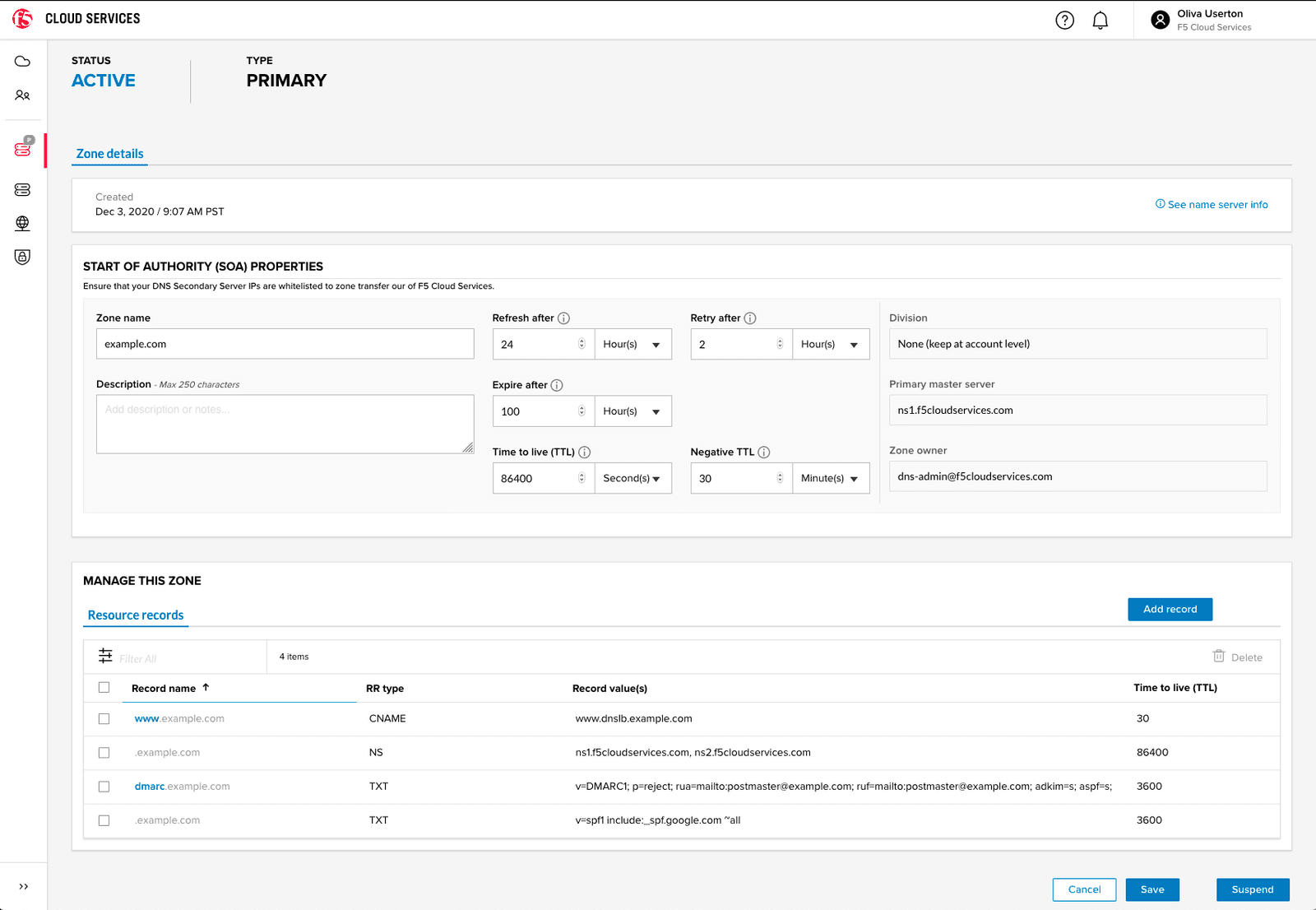Open the shield lock sidebar icon
This screenshot has height=910, width=1316.
tap(22, 257)
